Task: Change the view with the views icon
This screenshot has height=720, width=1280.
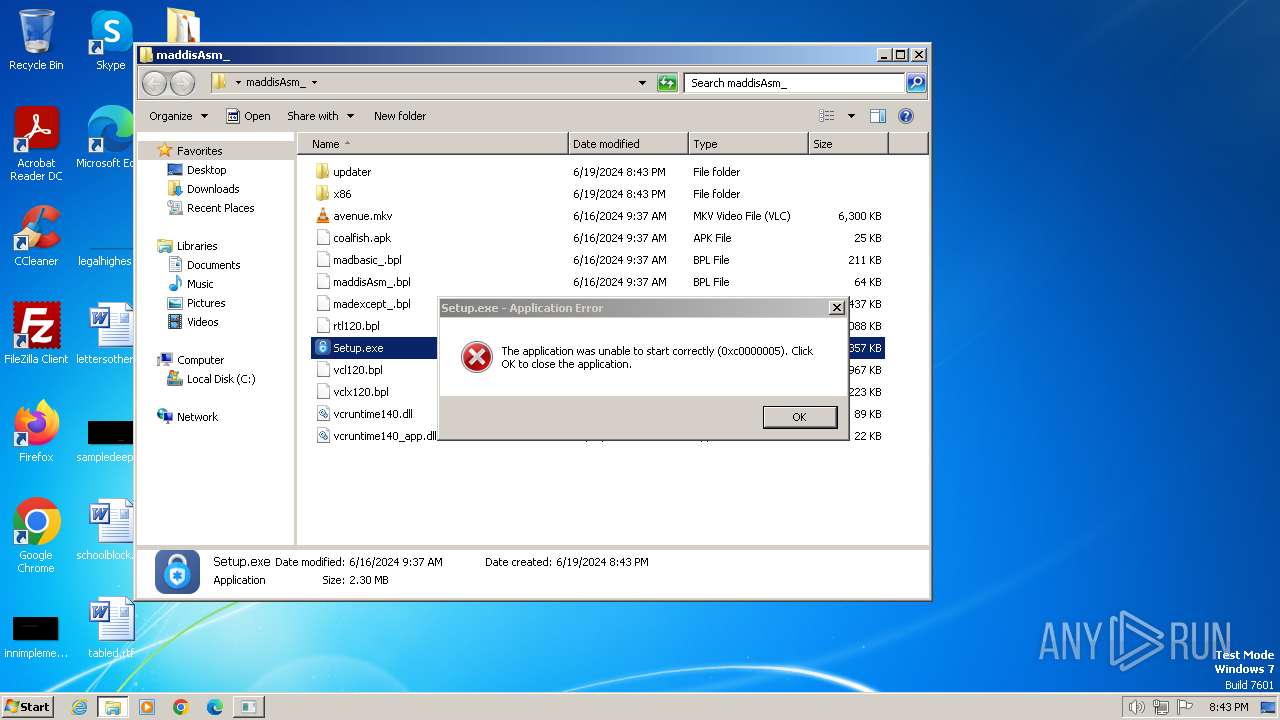Action: point(826,116)
